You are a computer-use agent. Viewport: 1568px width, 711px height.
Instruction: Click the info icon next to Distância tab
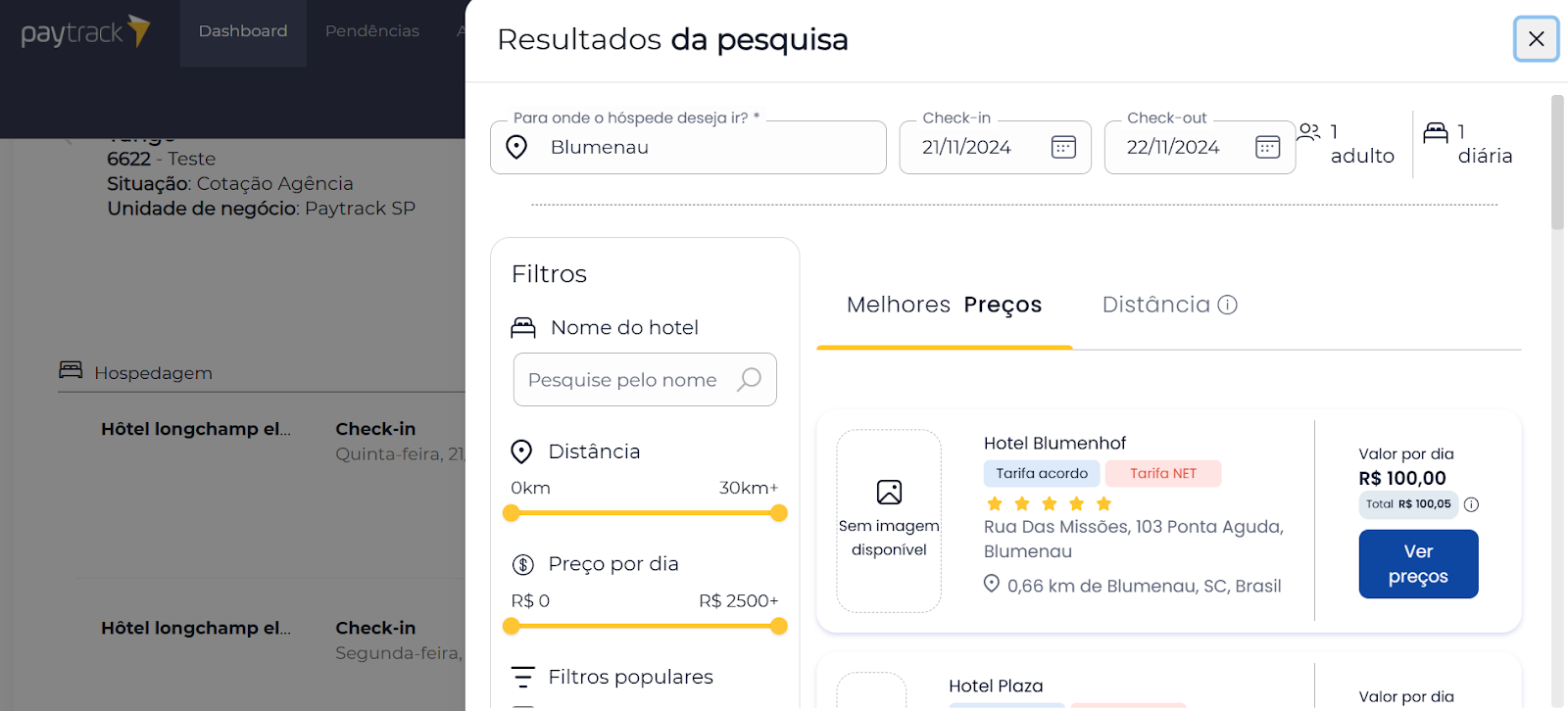click(1227, 305)
